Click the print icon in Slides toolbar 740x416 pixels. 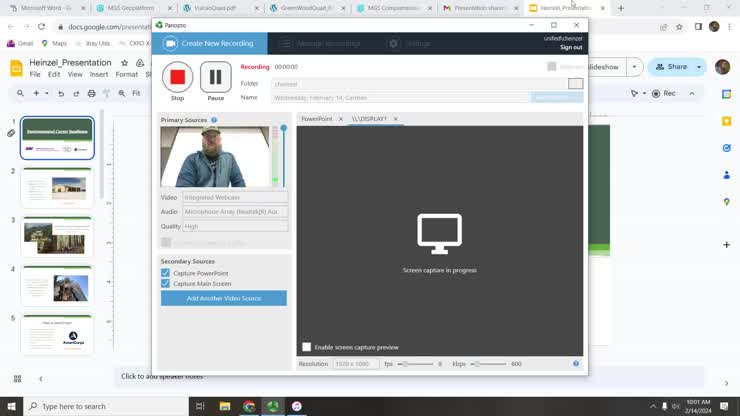coord(91,93)
